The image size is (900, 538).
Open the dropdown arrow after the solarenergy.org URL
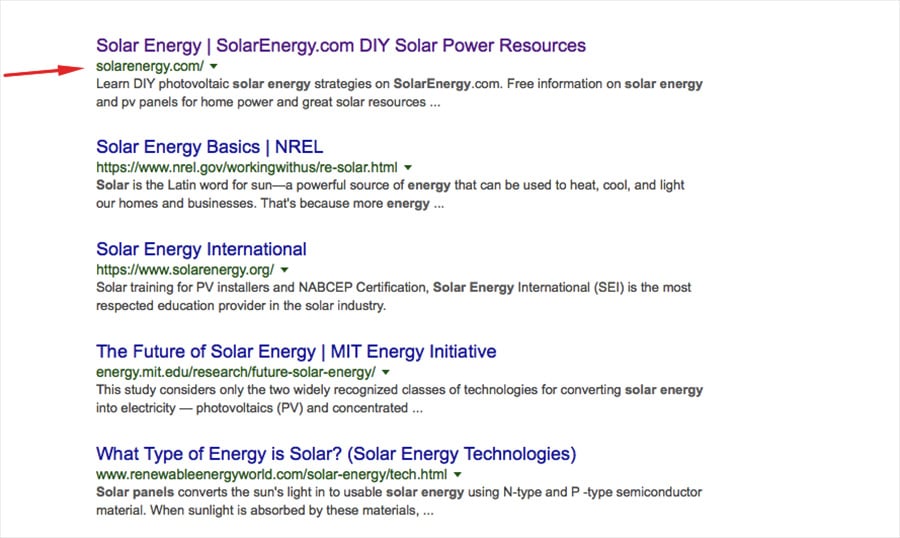click(284, 270)
